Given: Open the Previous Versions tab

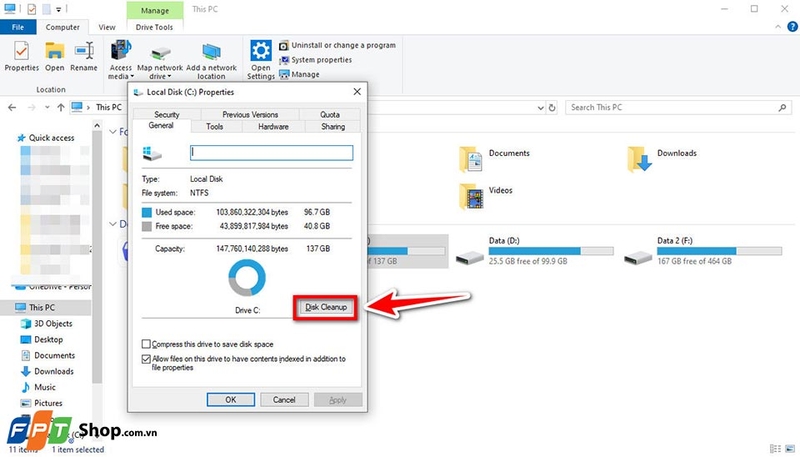Looking at the screenshot, I should 250,114.
